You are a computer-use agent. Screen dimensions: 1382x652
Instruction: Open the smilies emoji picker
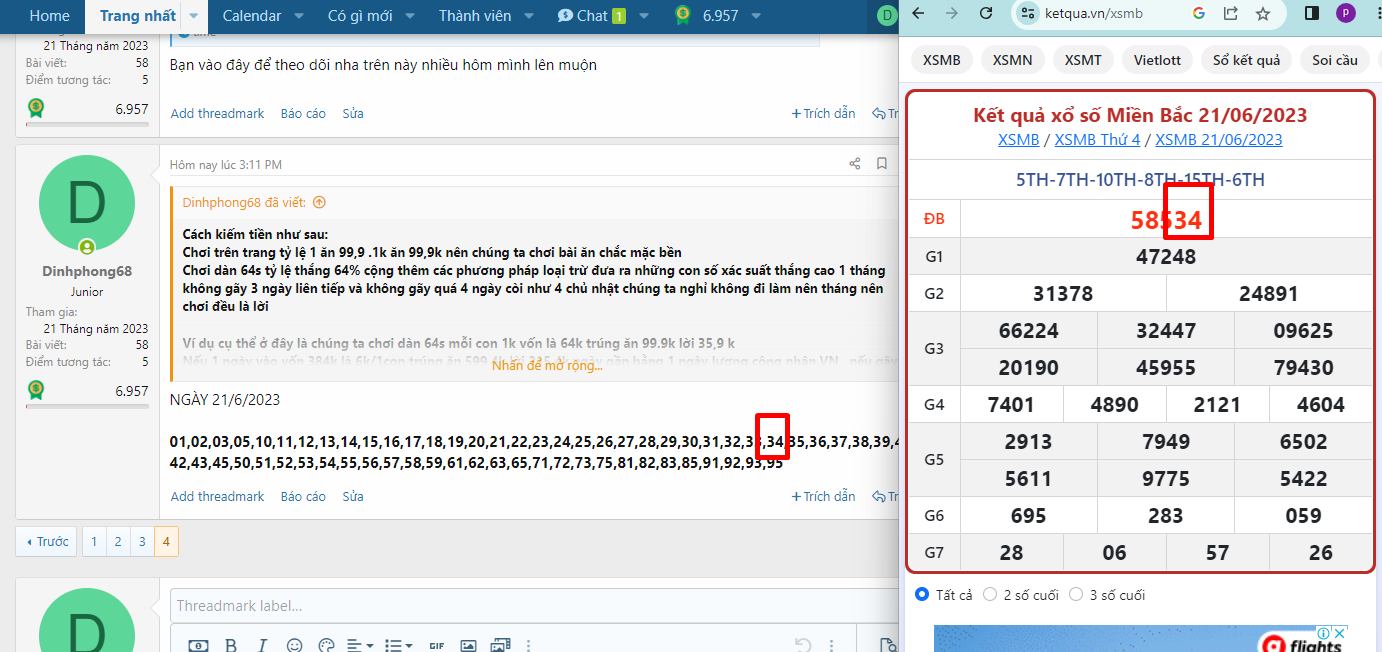(294, 645)
